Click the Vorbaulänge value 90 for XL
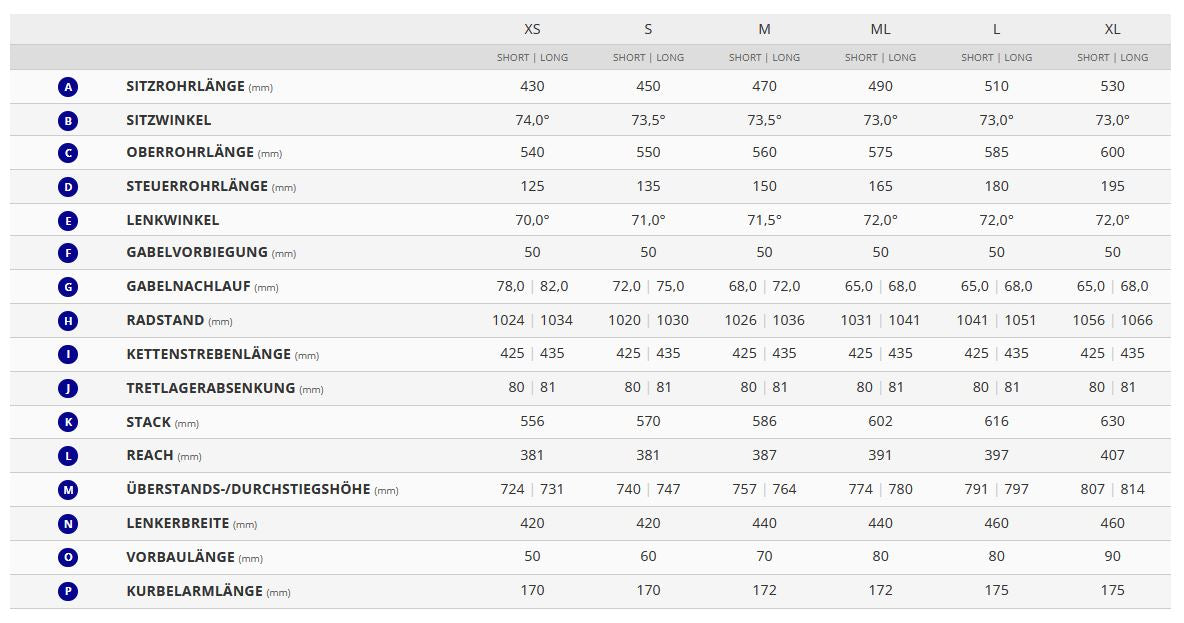Viewport: 1184px width, 623px height. click(x=1112, y=556)
